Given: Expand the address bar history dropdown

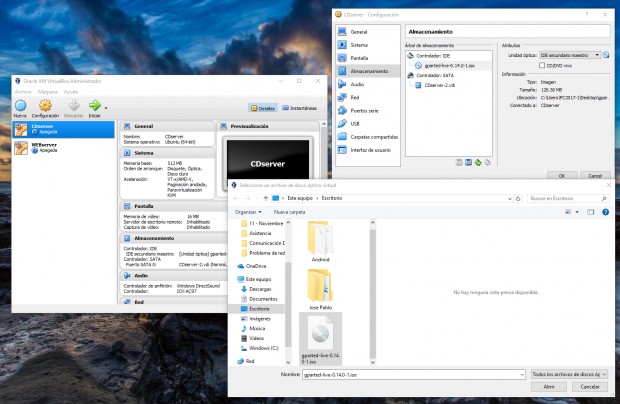Looking at the screenshot, I should (x=510, y=198).
